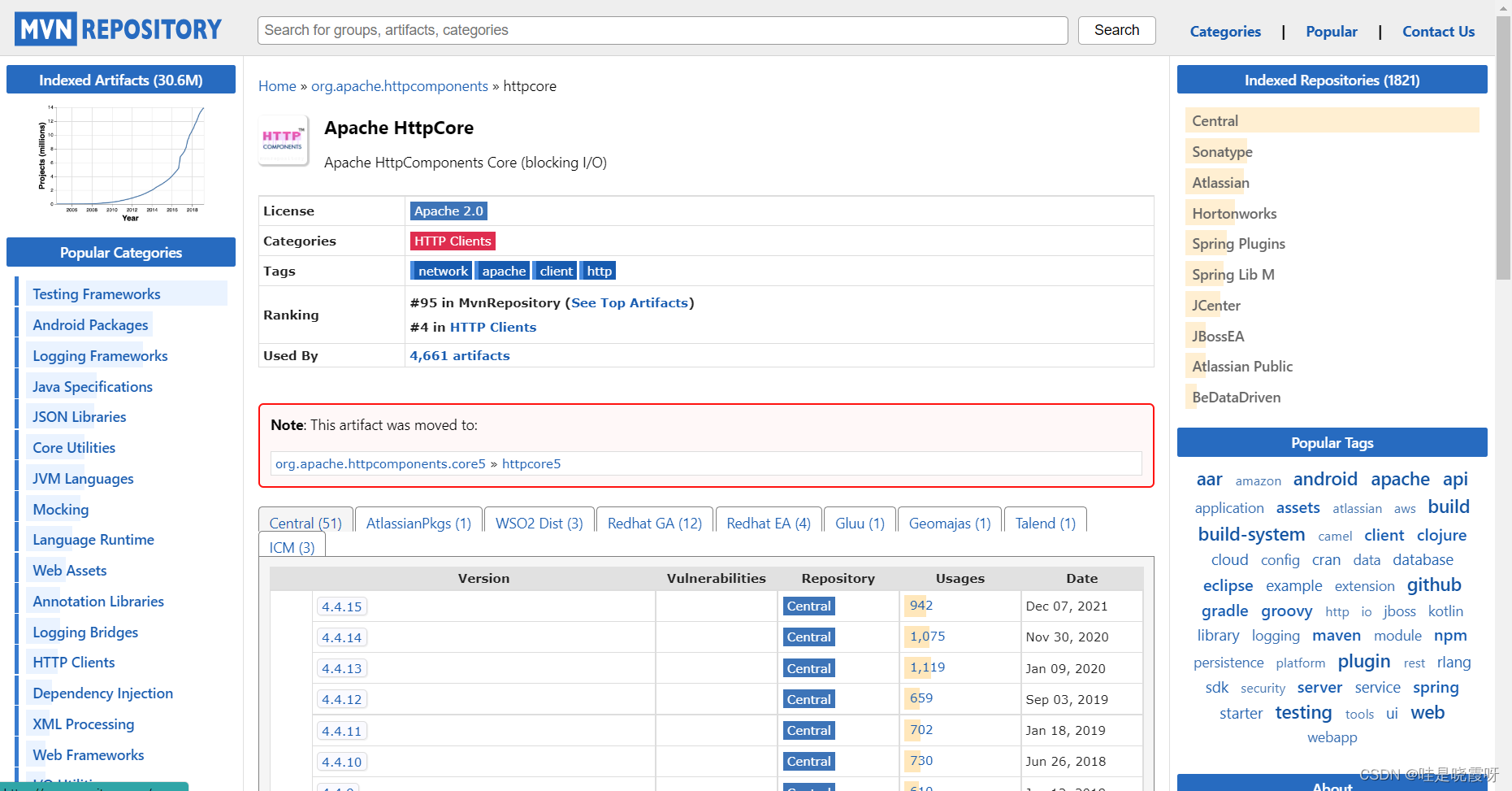Open Android Packages category
Viewport: 1512px width, 791px height.
coord(90,325)
